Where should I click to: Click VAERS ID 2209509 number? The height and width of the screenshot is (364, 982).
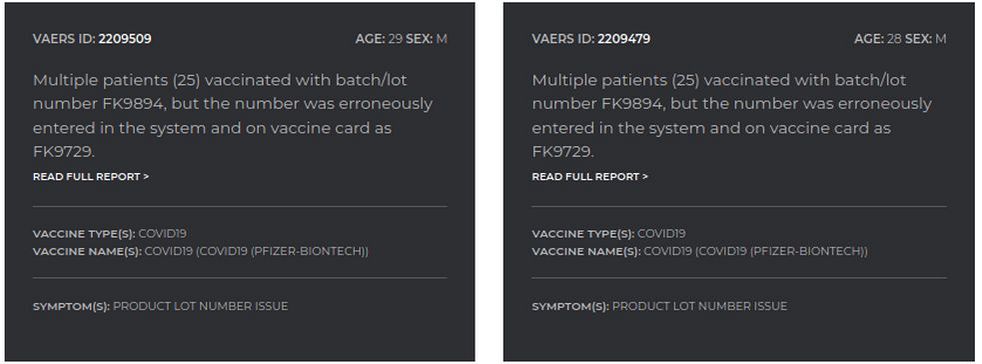click(x=125, y=39)
